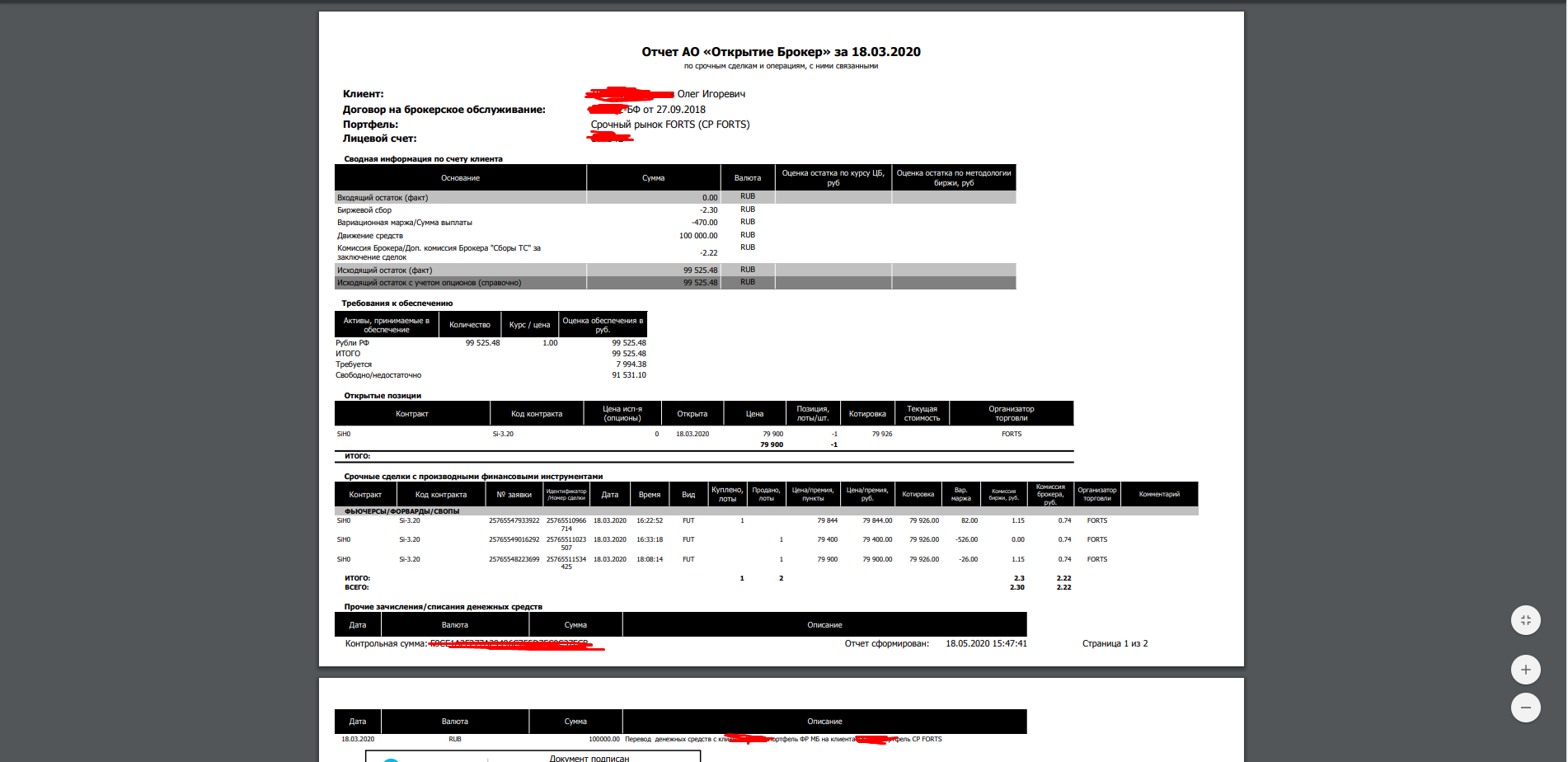Click the 'Отчет сформирован:' label
Image resolution: width=1568 pixels, height=762 pixels.
click(x=887, y=644)
